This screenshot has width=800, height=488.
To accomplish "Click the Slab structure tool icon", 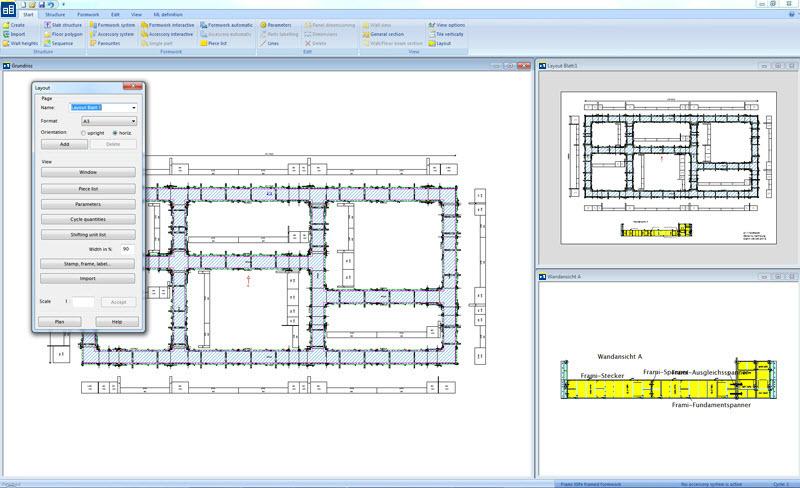I will 48,24.
